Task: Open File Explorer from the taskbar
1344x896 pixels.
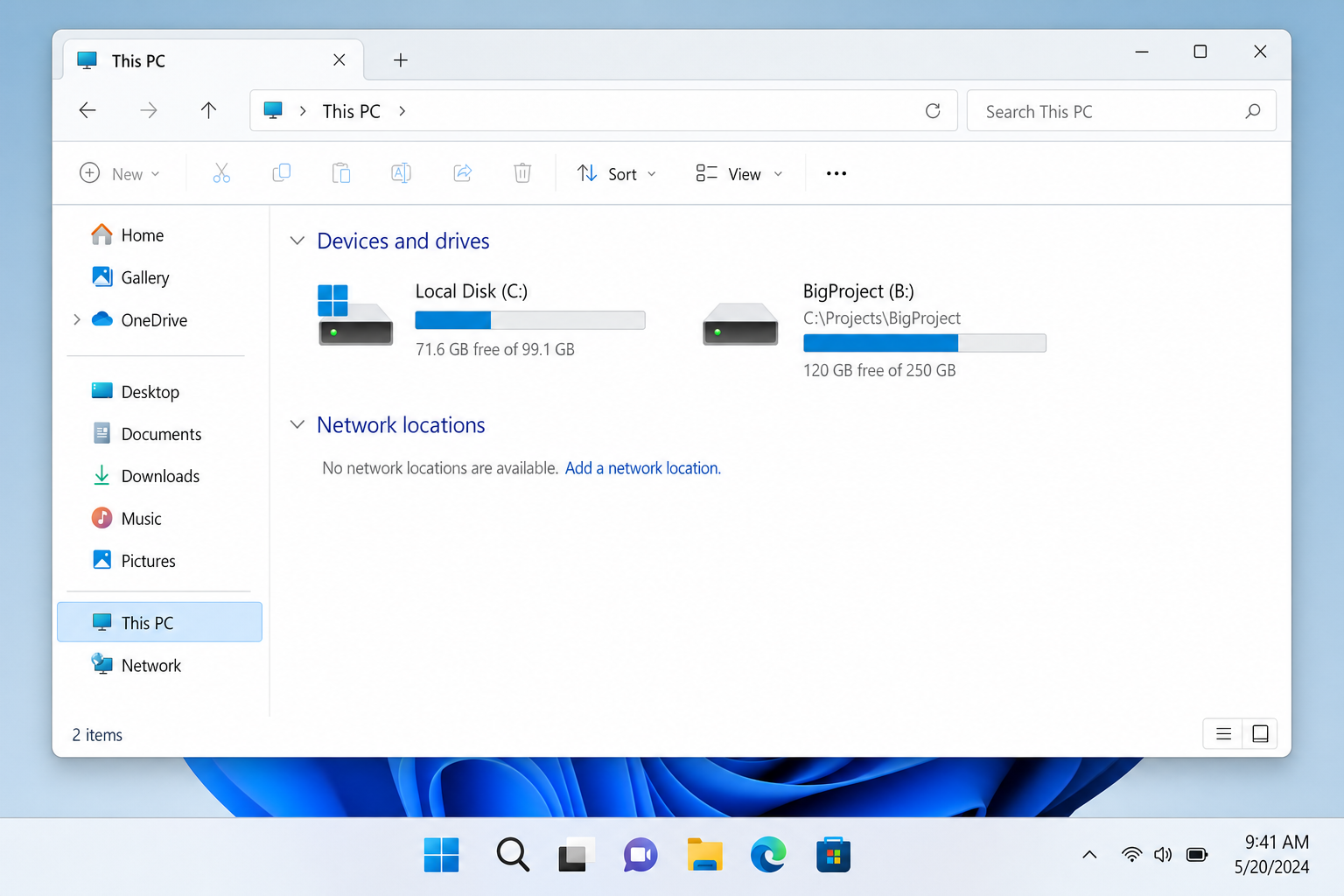Action: pyautogui.click(x=704, y=855)
